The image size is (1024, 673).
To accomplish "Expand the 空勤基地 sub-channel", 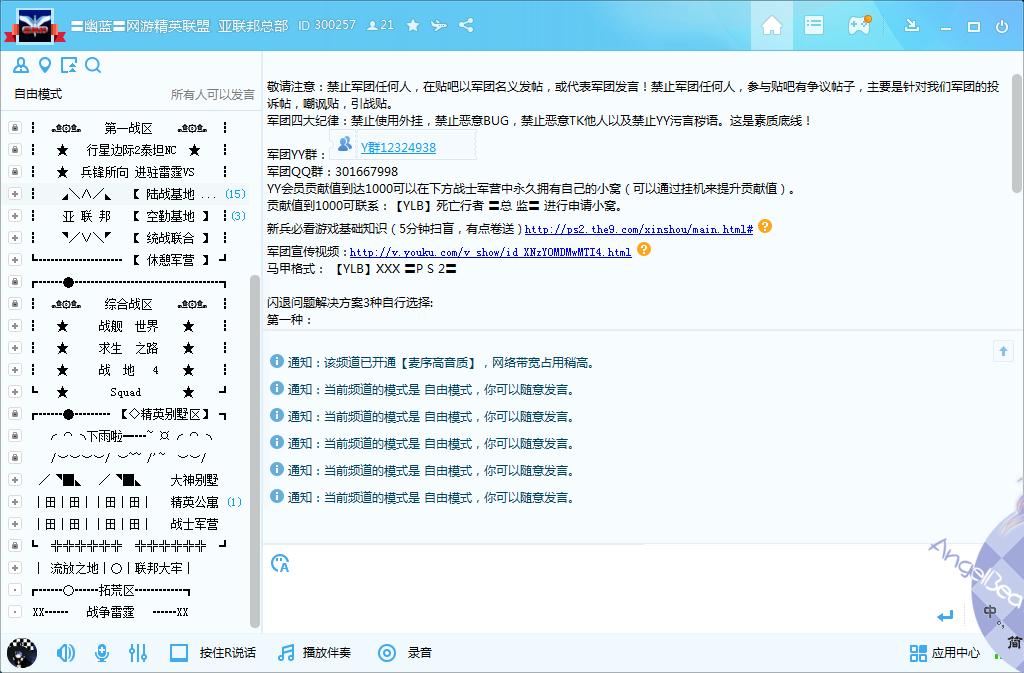I will pos(14,216).
